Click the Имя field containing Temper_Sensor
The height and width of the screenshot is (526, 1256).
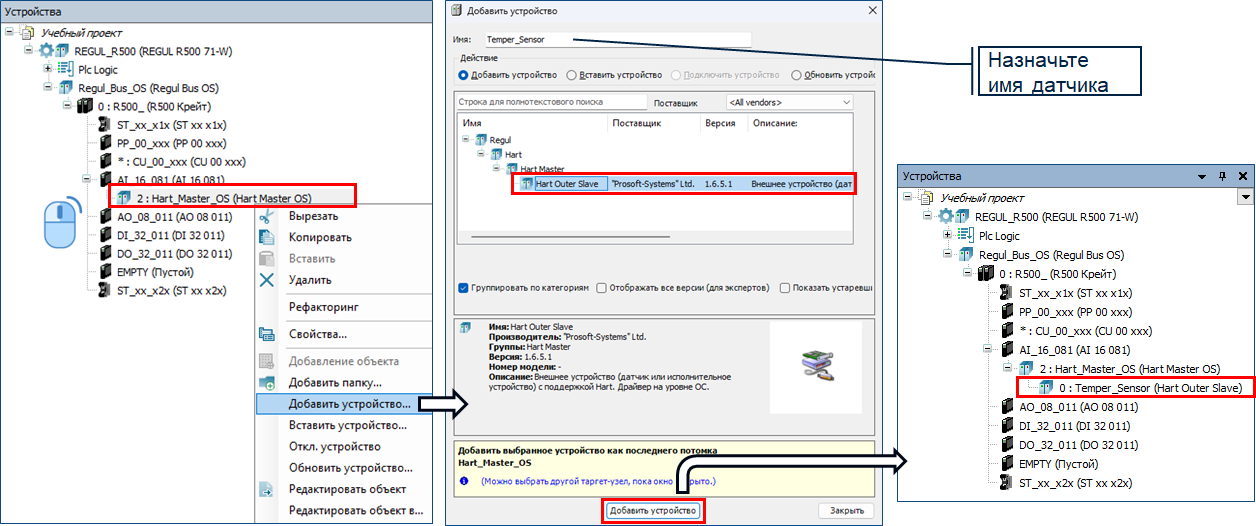616,40
